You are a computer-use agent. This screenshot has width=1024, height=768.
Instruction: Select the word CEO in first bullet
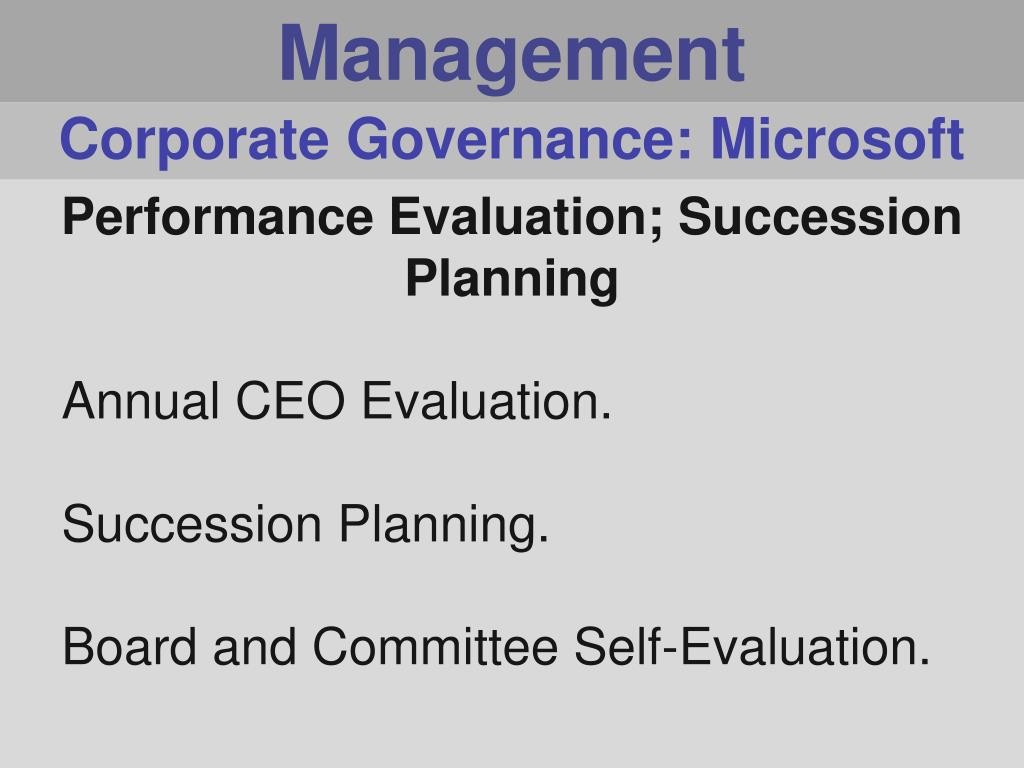coord(290,401)
